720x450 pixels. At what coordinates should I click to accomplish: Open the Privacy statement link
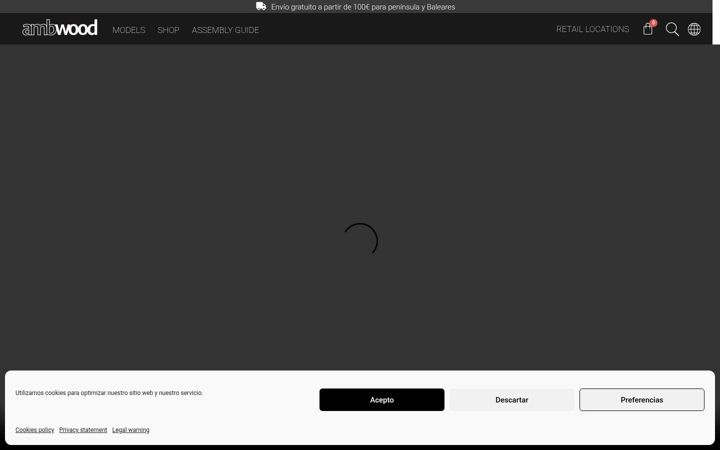click(x=83, y=430)
